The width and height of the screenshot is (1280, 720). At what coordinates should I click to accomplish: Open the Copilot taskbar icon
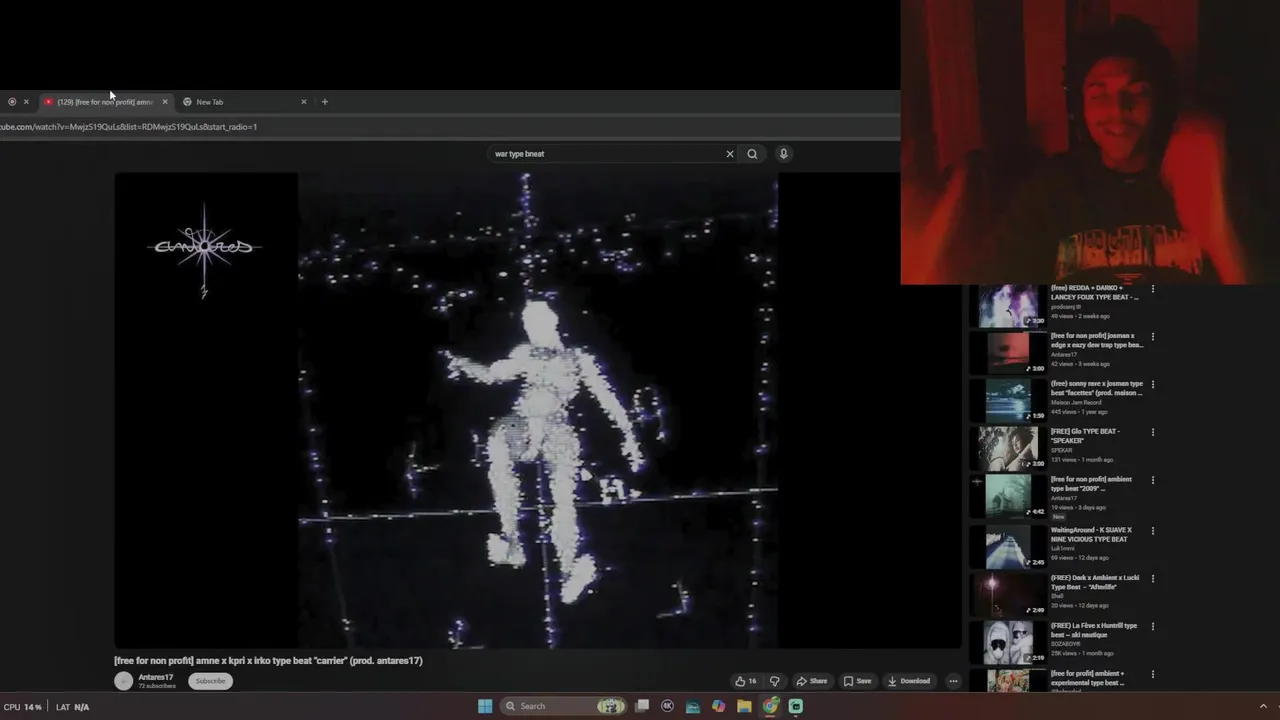pyautogui.click(x=718, y=706)
